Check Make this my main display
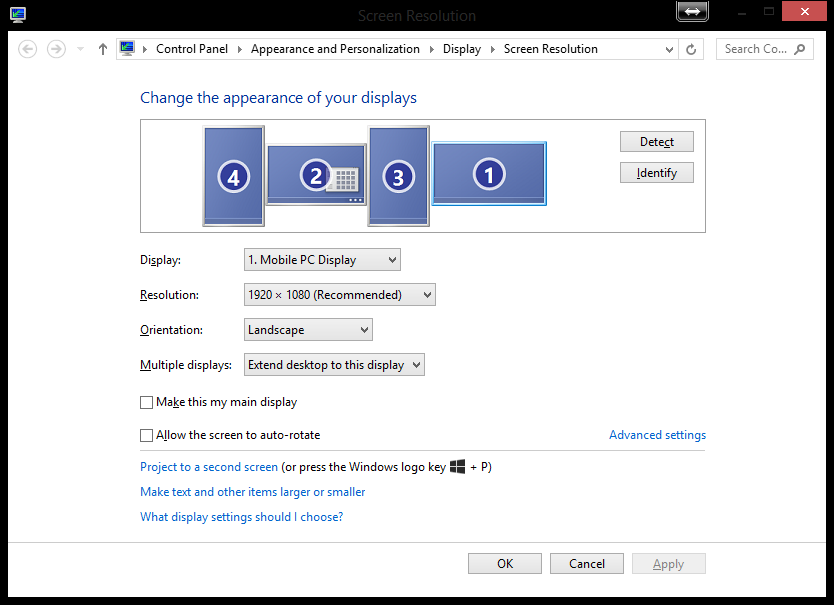834x605 pixels. [x=146, y=402]
